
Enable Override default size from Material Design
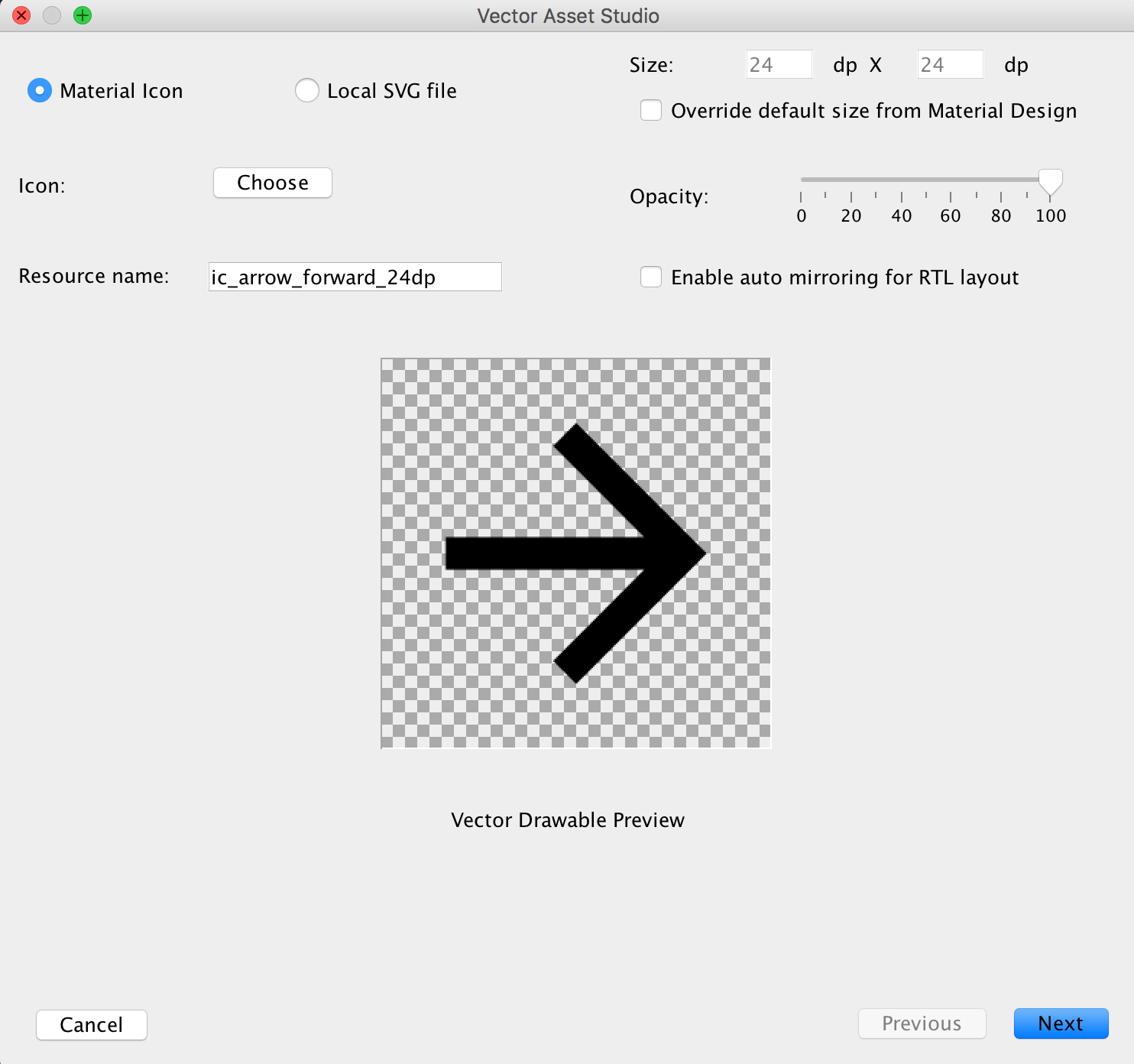pos(651,110)
